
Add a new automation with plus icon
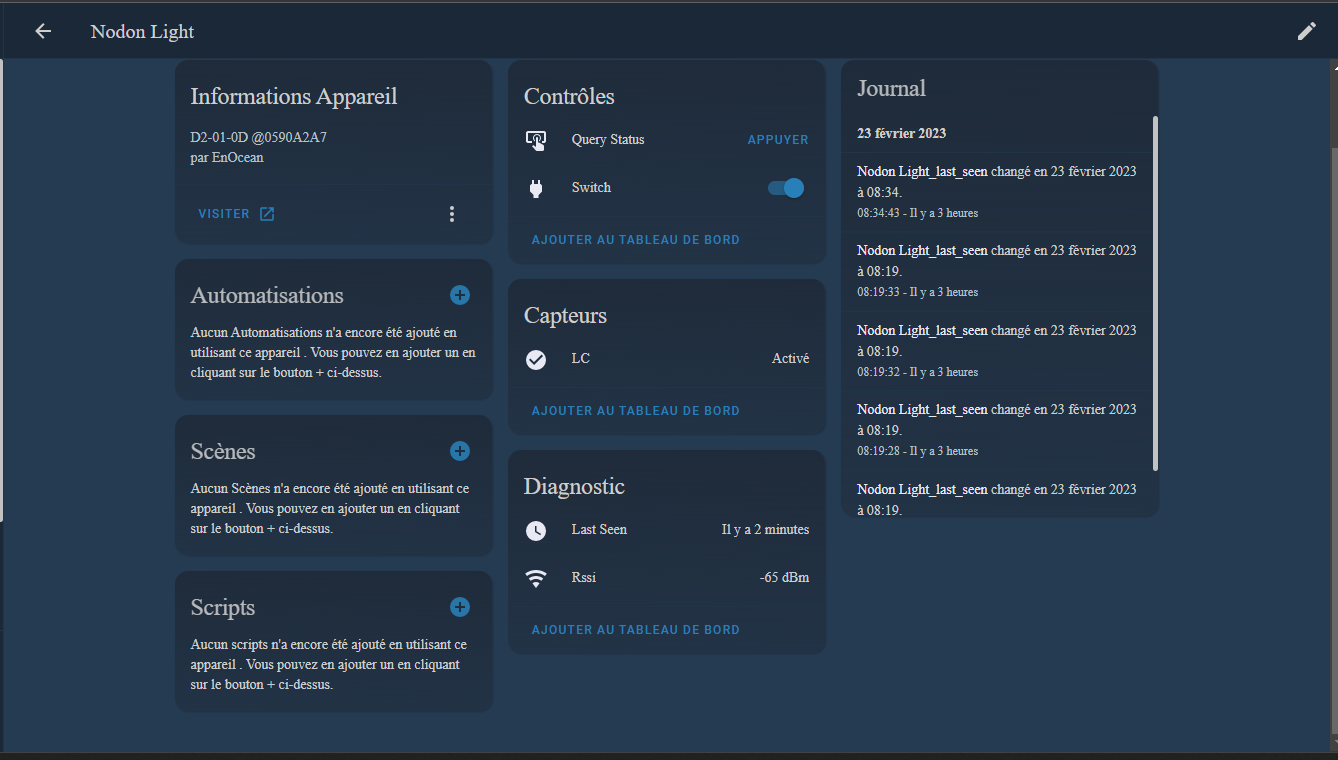pyautogui.click(x=459, y=295)
